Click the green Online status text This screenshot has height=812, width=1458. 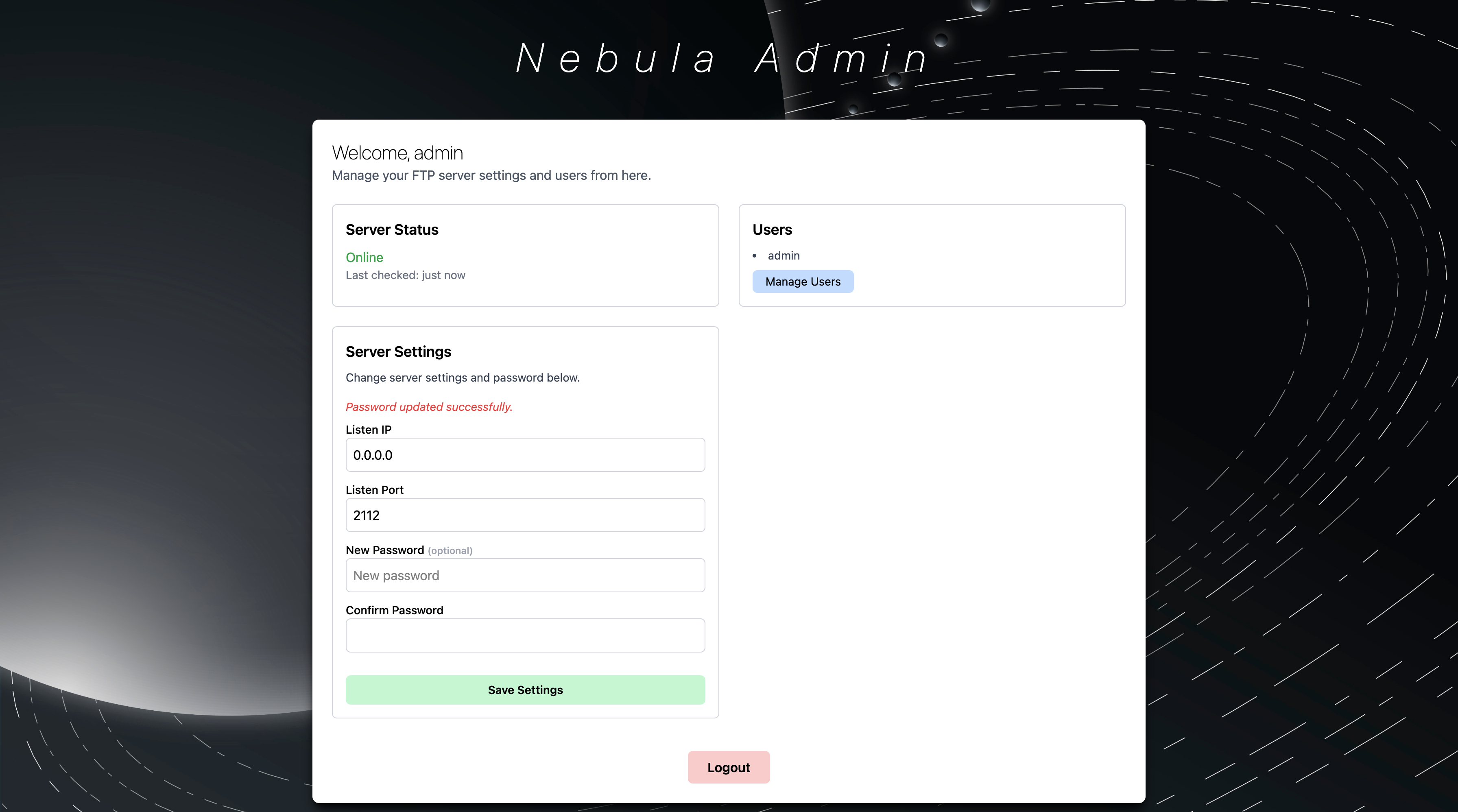(364, 258)
